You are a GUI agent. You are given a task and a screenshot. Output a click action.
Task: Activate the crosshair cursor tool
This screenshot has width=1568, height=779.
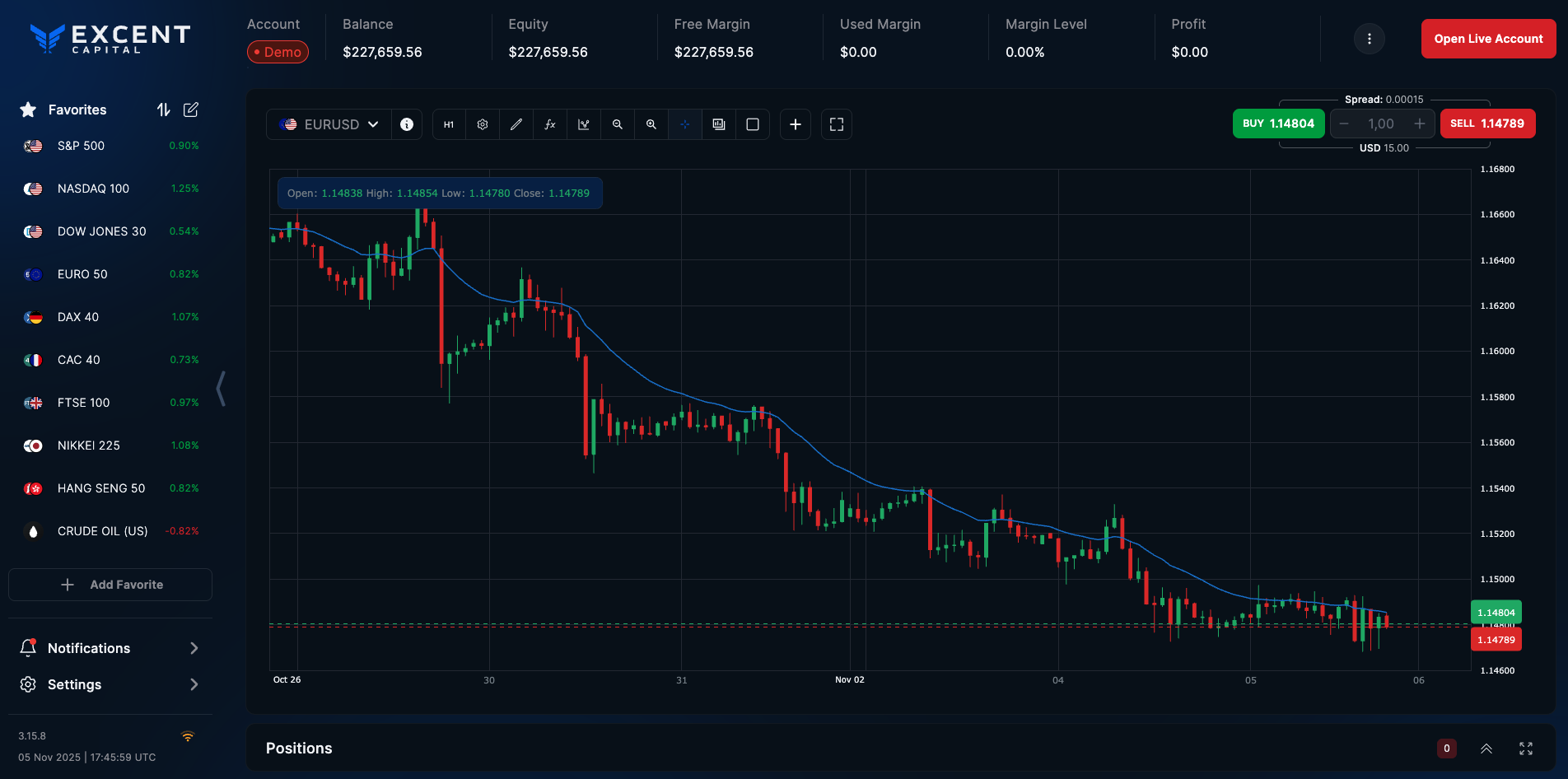pos(685,124)
